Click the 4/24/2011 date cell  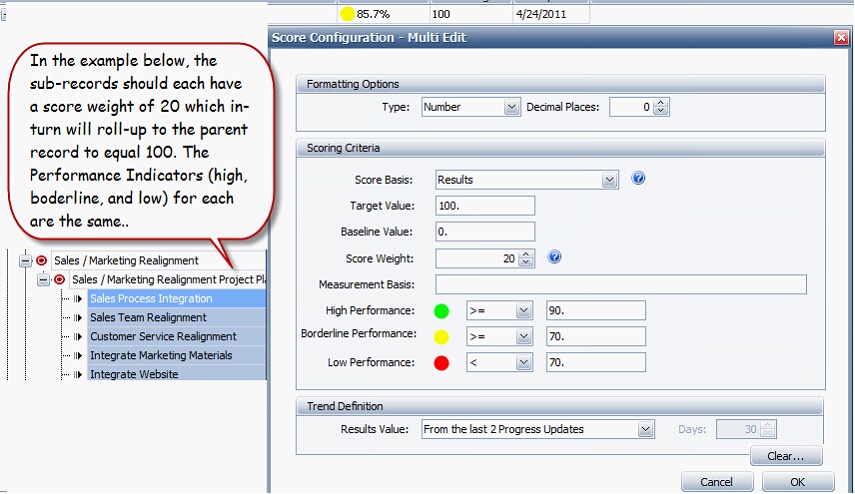[551, 14]
